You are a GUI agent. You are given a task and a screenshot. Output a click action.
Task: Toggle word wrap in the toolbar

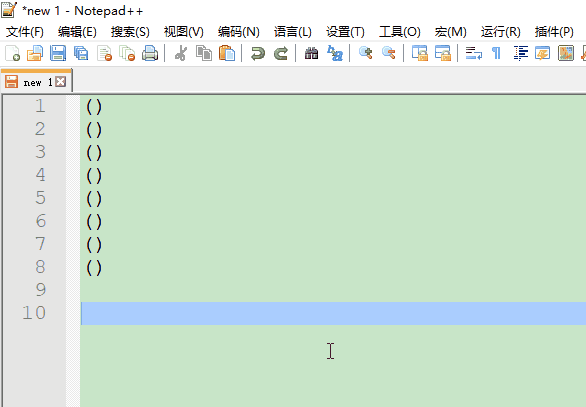click(474, 53)
